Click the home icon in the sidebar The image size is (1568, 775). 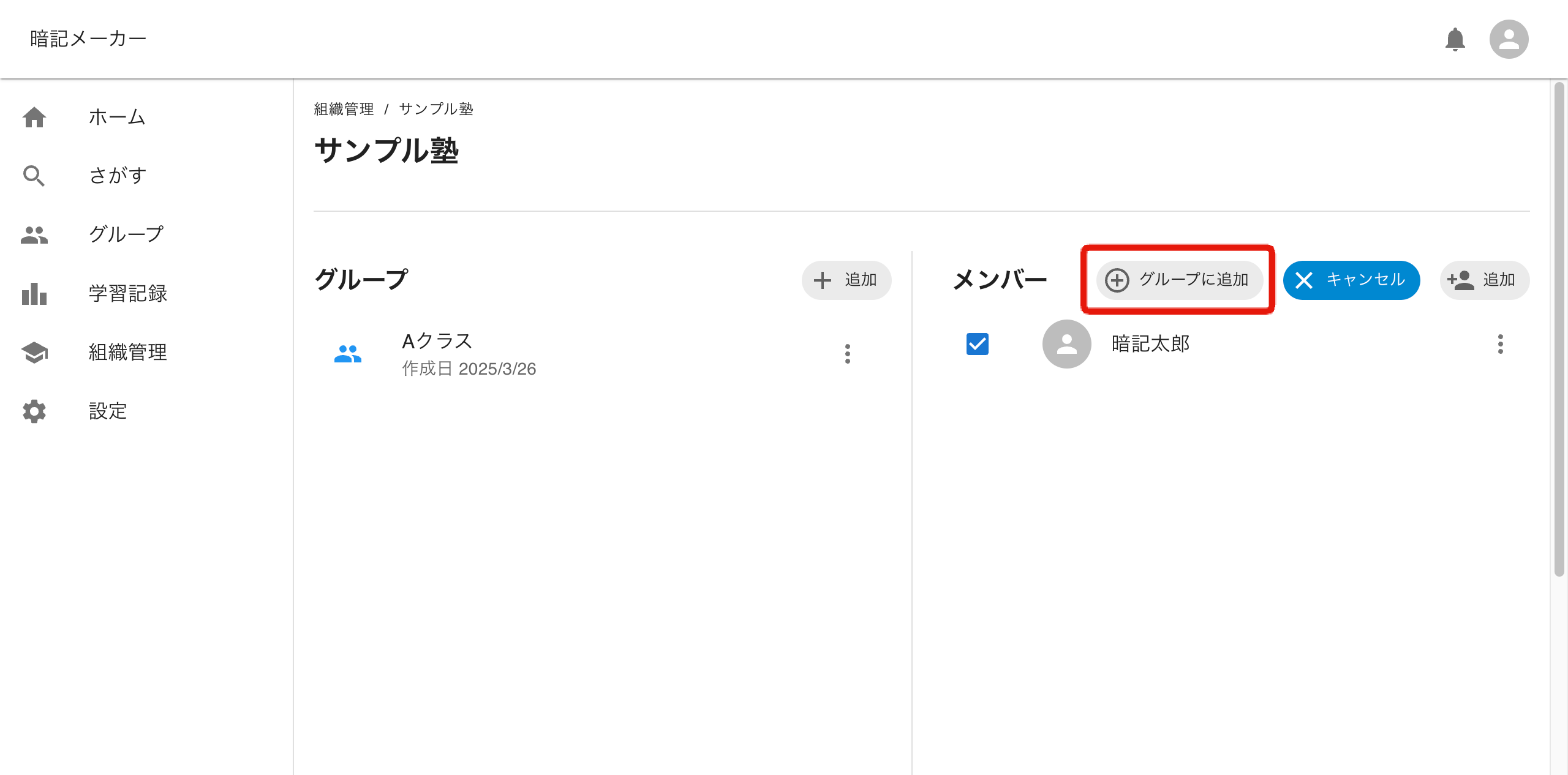tap(34, 117)
